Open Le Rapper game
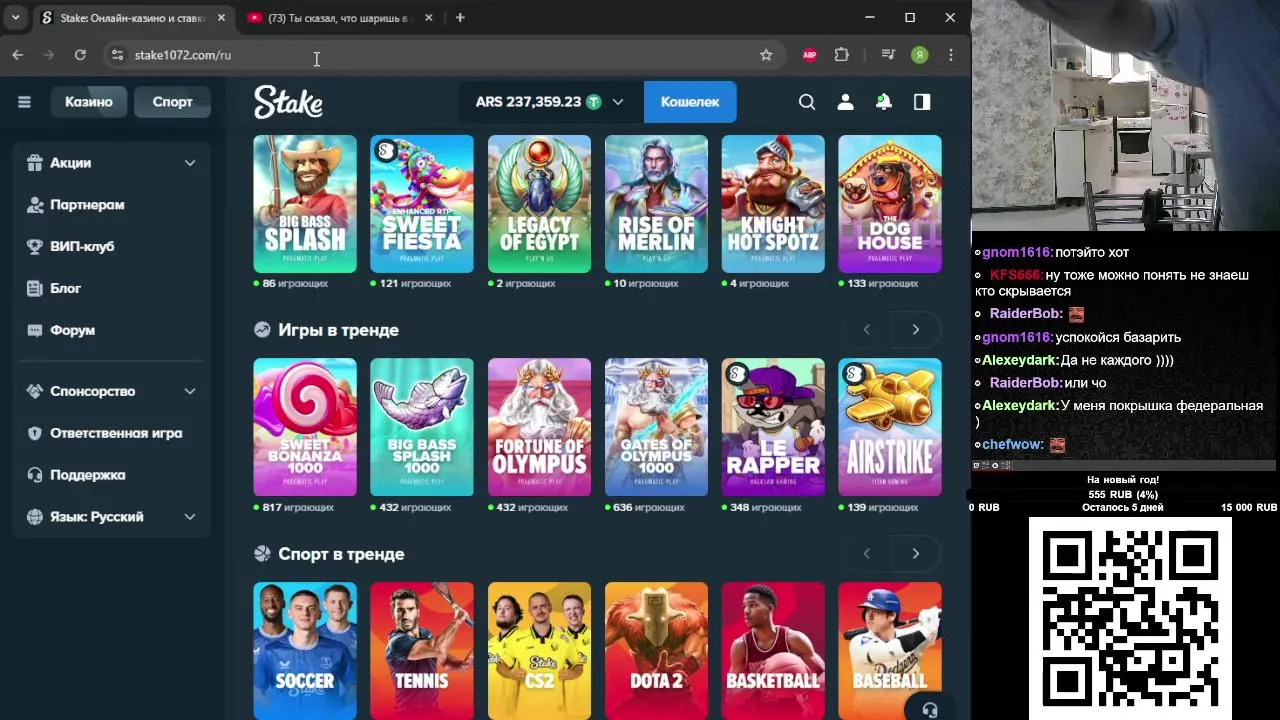 [x=773, y=427]
